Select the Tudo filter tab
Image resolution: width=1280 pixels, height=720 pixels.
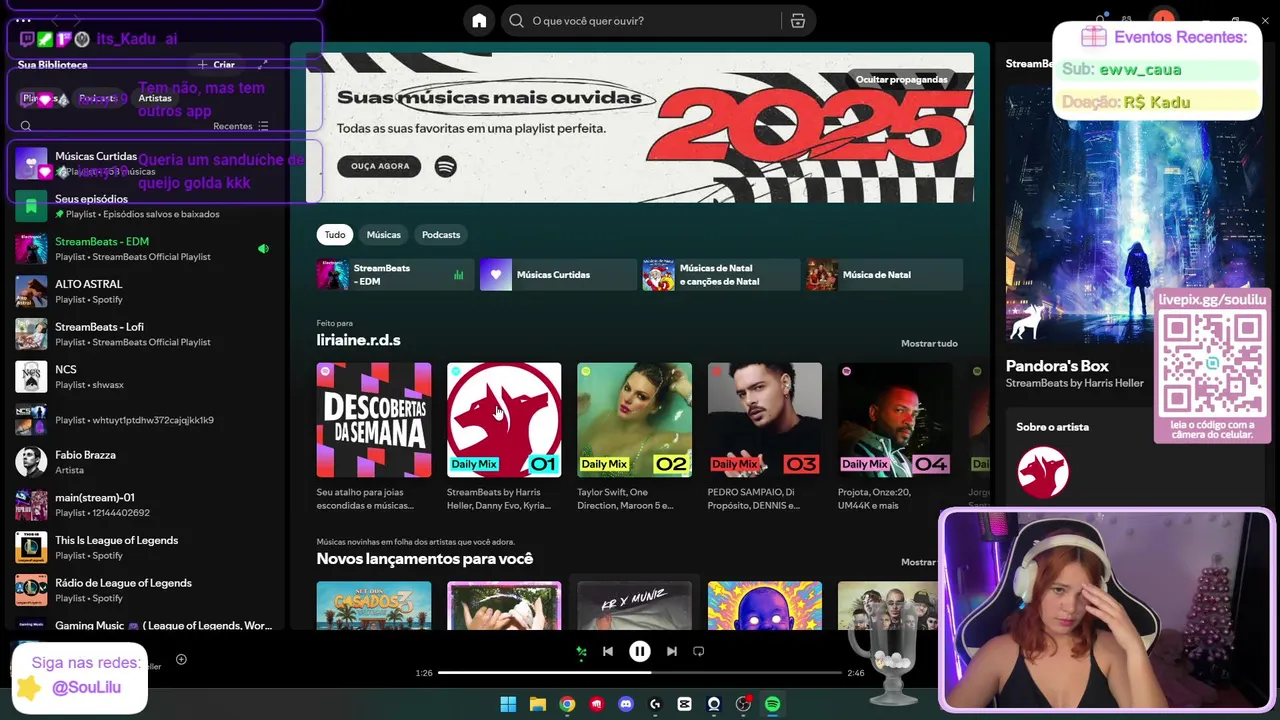(335, 235)
